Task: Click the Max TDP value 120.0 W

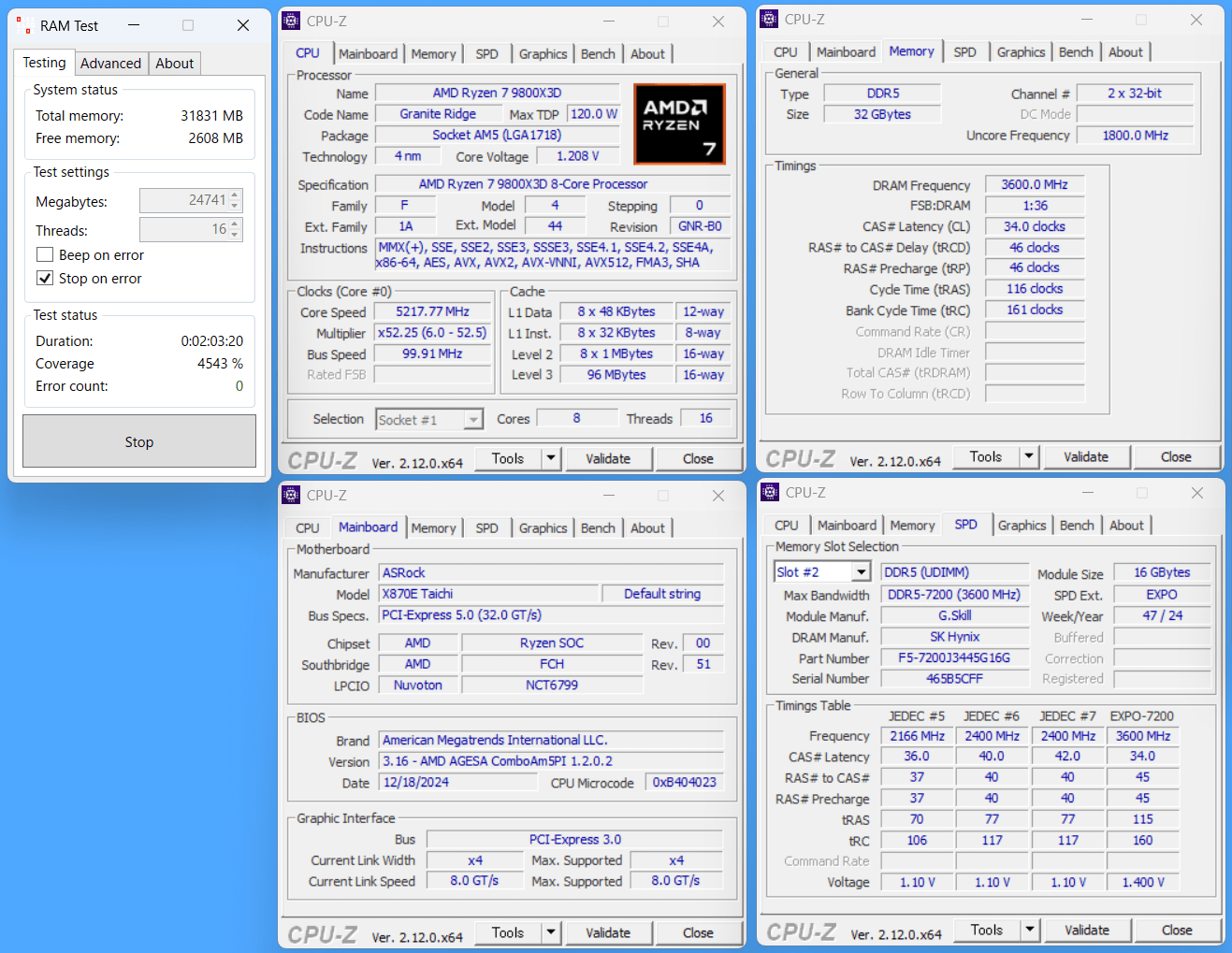Action: tap(594, 114)
